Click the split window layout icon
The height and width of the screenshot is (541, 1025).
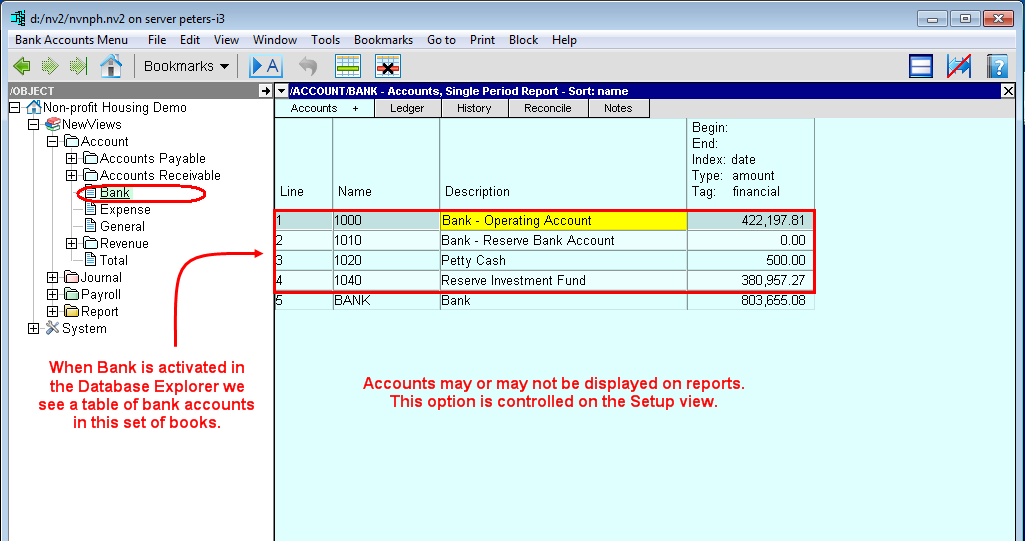(x=921, y=66)
